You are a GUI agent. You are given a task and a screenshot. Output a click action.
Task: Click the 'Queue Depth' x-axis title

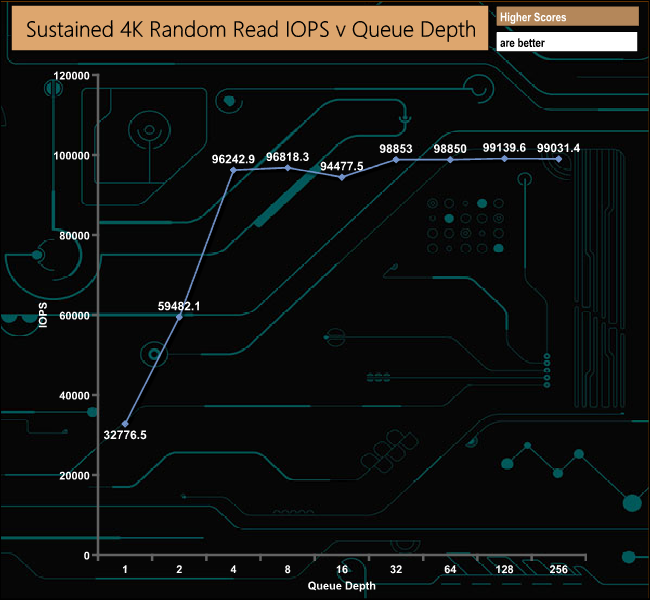tap(342, 586)
